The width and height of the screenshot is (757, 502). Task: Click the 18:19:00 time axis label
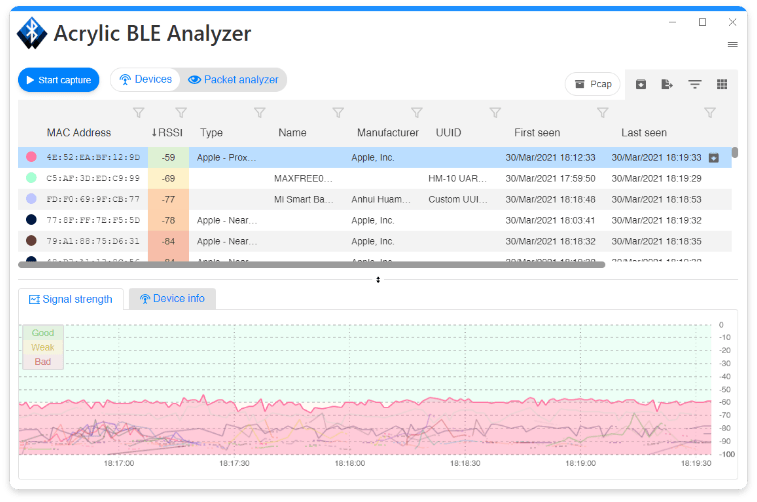[580, 463]
